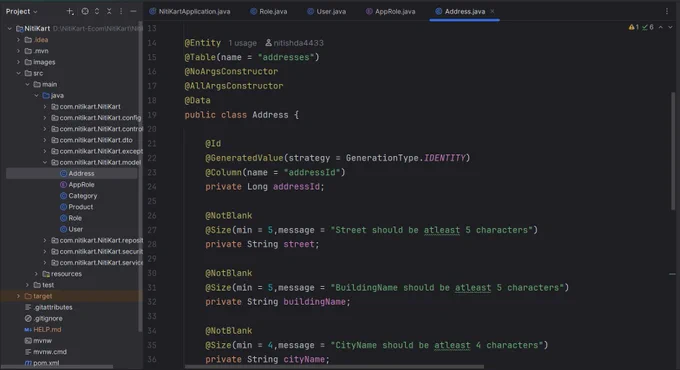Expand the .idea folder
The height and width of the screenshot is (370, 680).
18,40
